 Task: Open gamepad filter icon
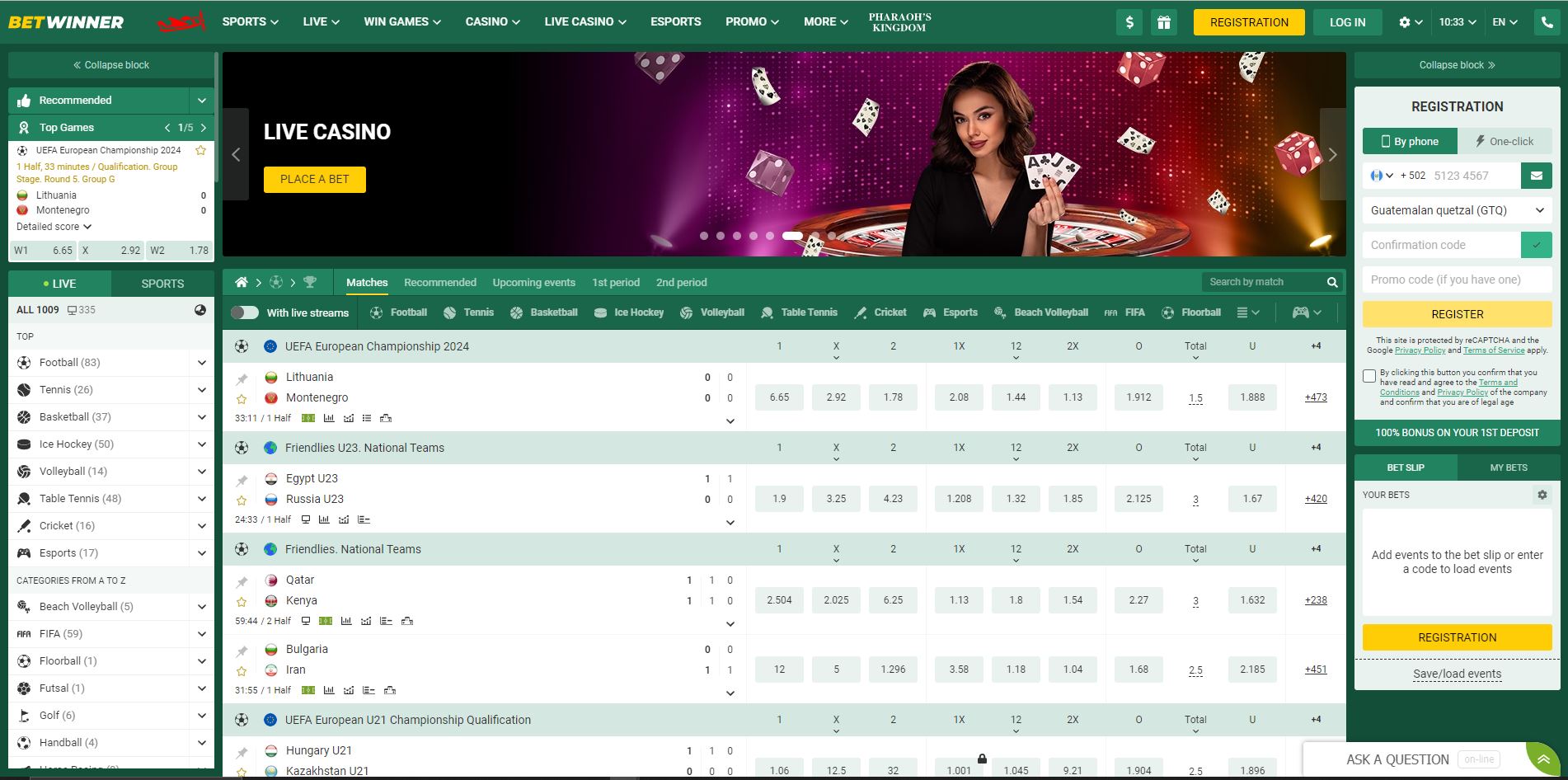[x=1306, y=312]
